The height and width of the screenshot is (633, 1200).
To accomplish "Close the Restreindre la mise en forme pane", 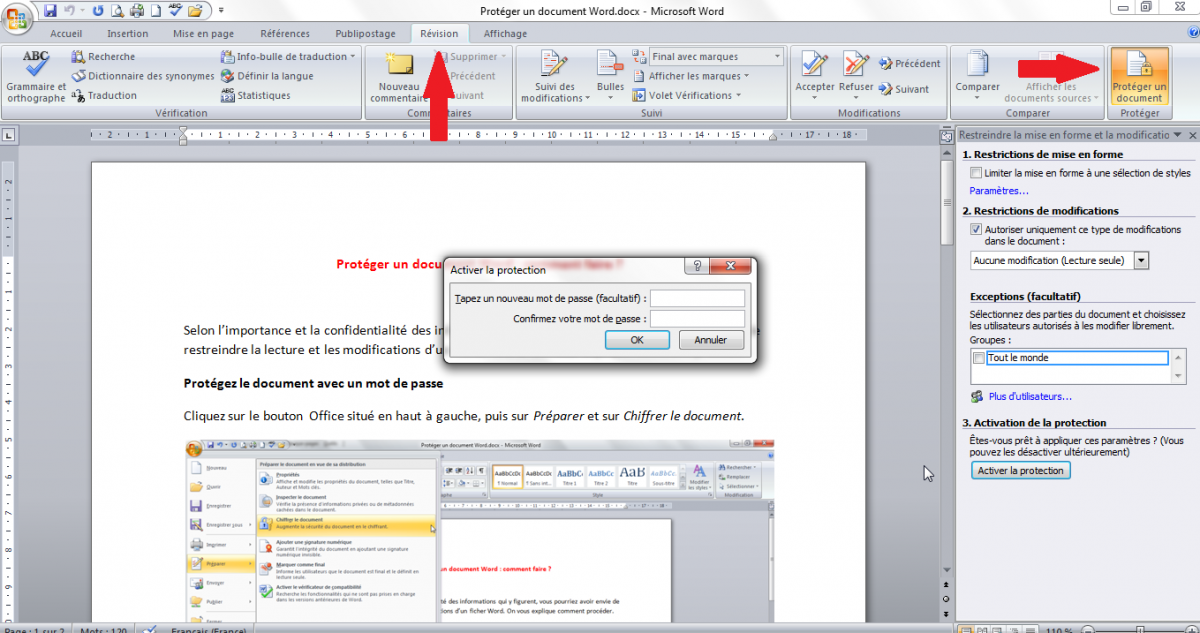I will coord(1192,134).
